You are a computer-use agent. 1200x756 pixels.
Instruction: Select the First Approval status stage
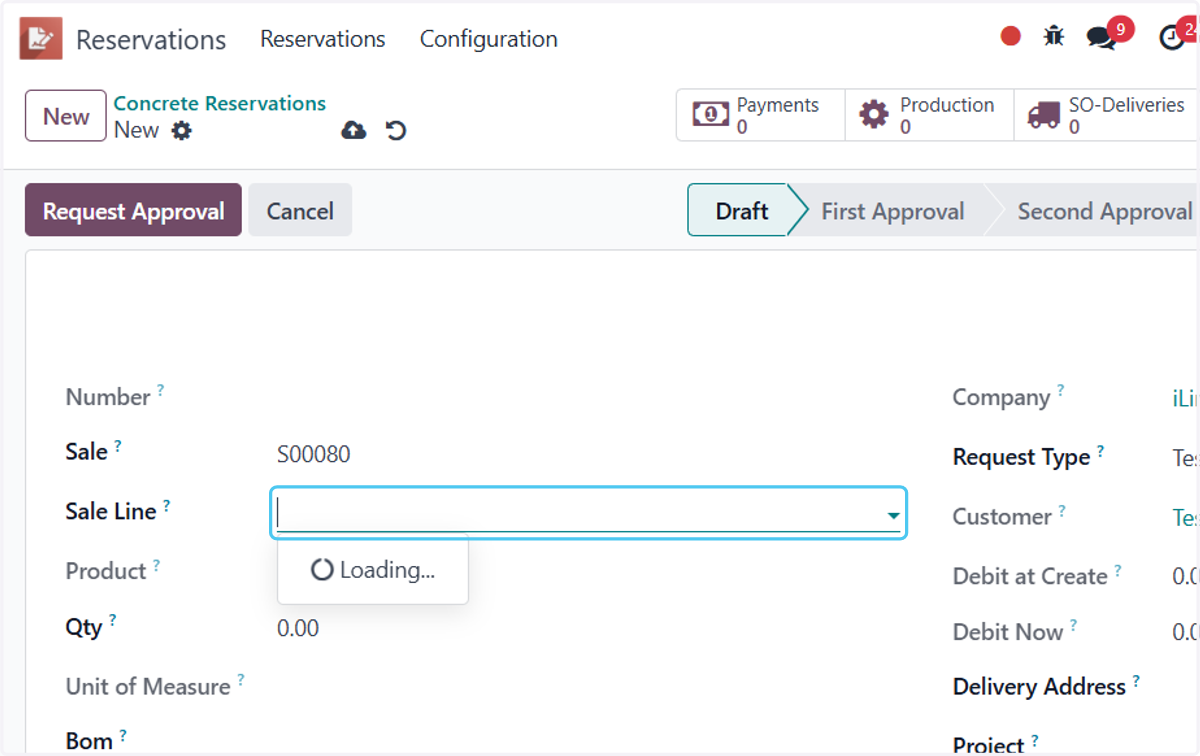pyautogui.click(x=893, y=211)
